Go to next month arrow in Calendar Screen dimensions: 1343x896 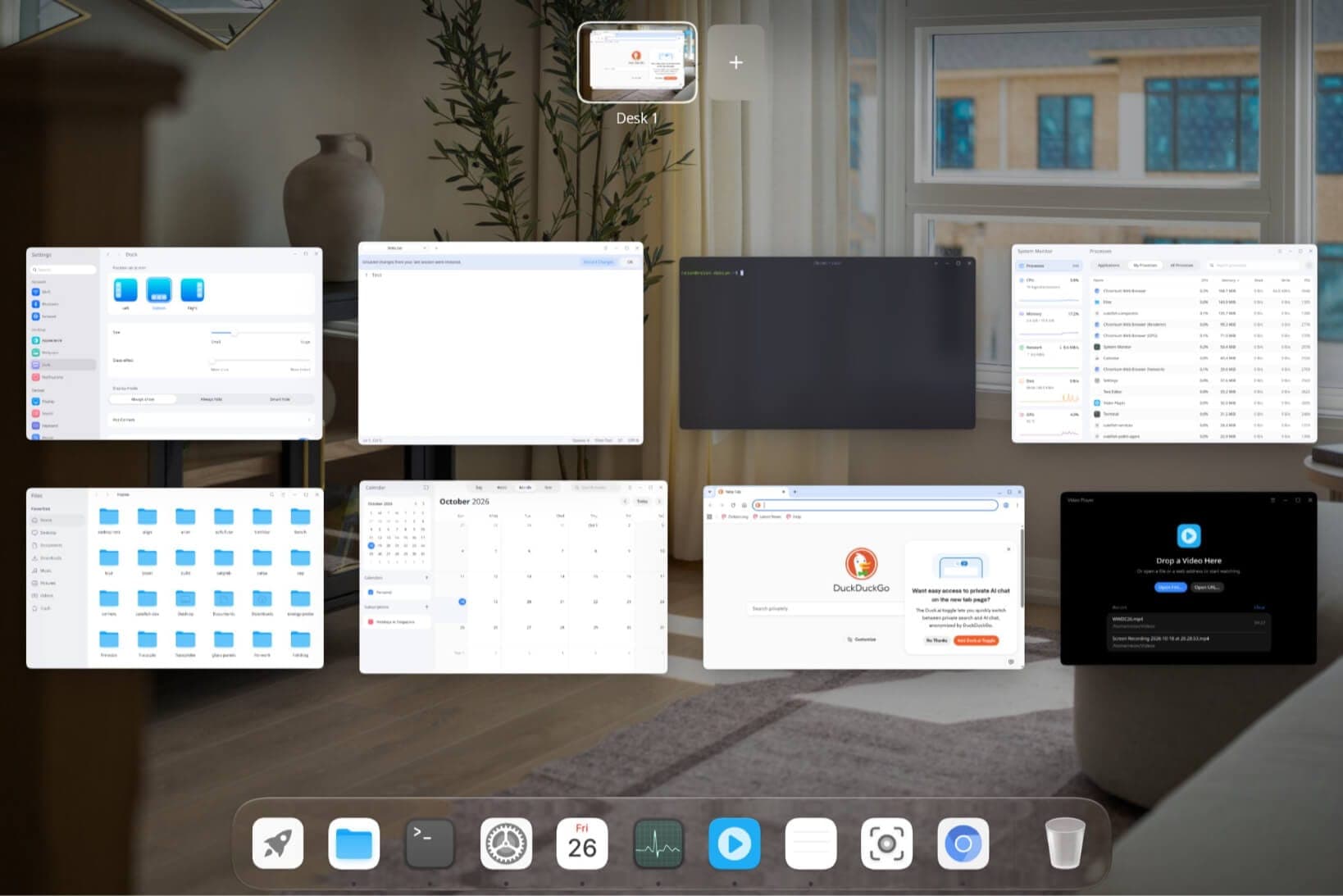[660, 501]
